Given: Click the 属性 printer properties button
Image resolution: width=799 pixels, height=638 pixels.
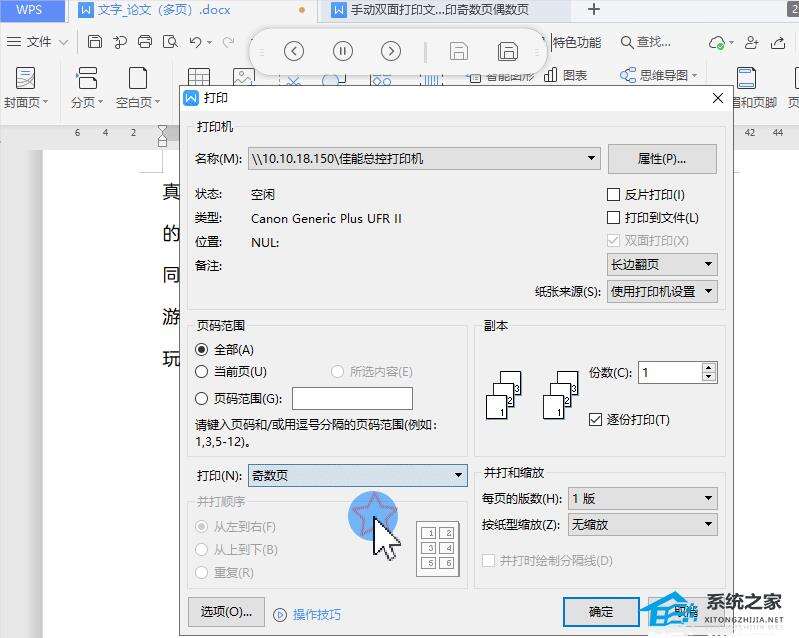Looking at the screenshot, I should [662, 158].
